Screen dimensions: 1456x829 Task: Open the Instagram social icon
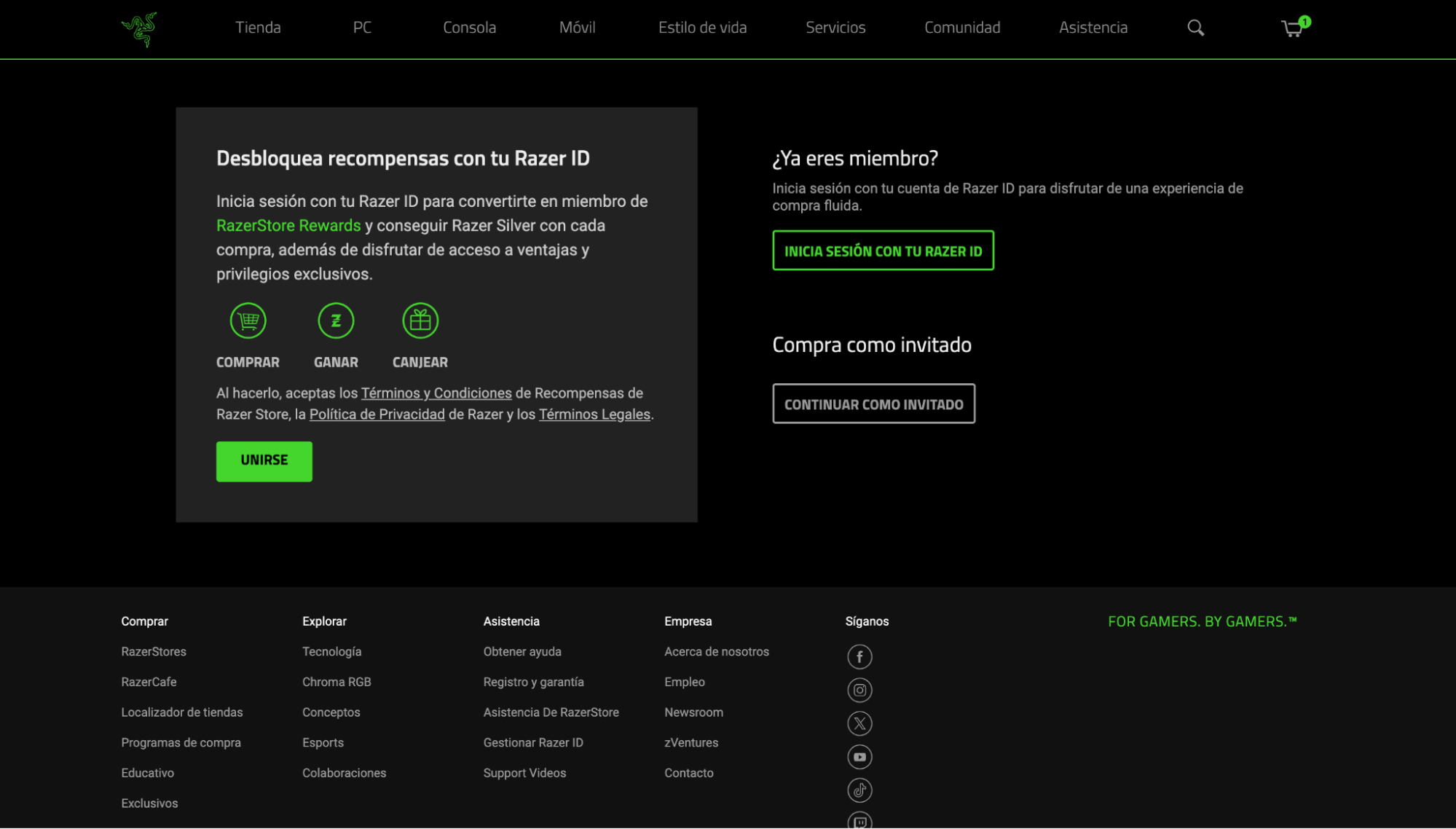coord(859,691)
